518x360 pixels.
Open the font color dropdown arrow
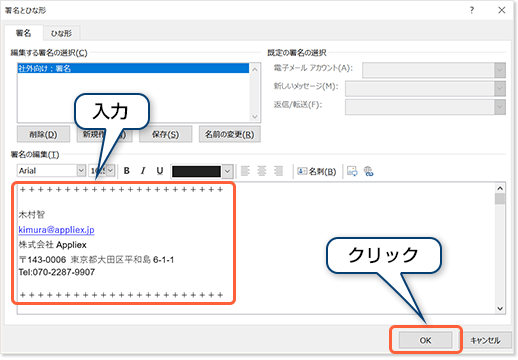point(227,171)
